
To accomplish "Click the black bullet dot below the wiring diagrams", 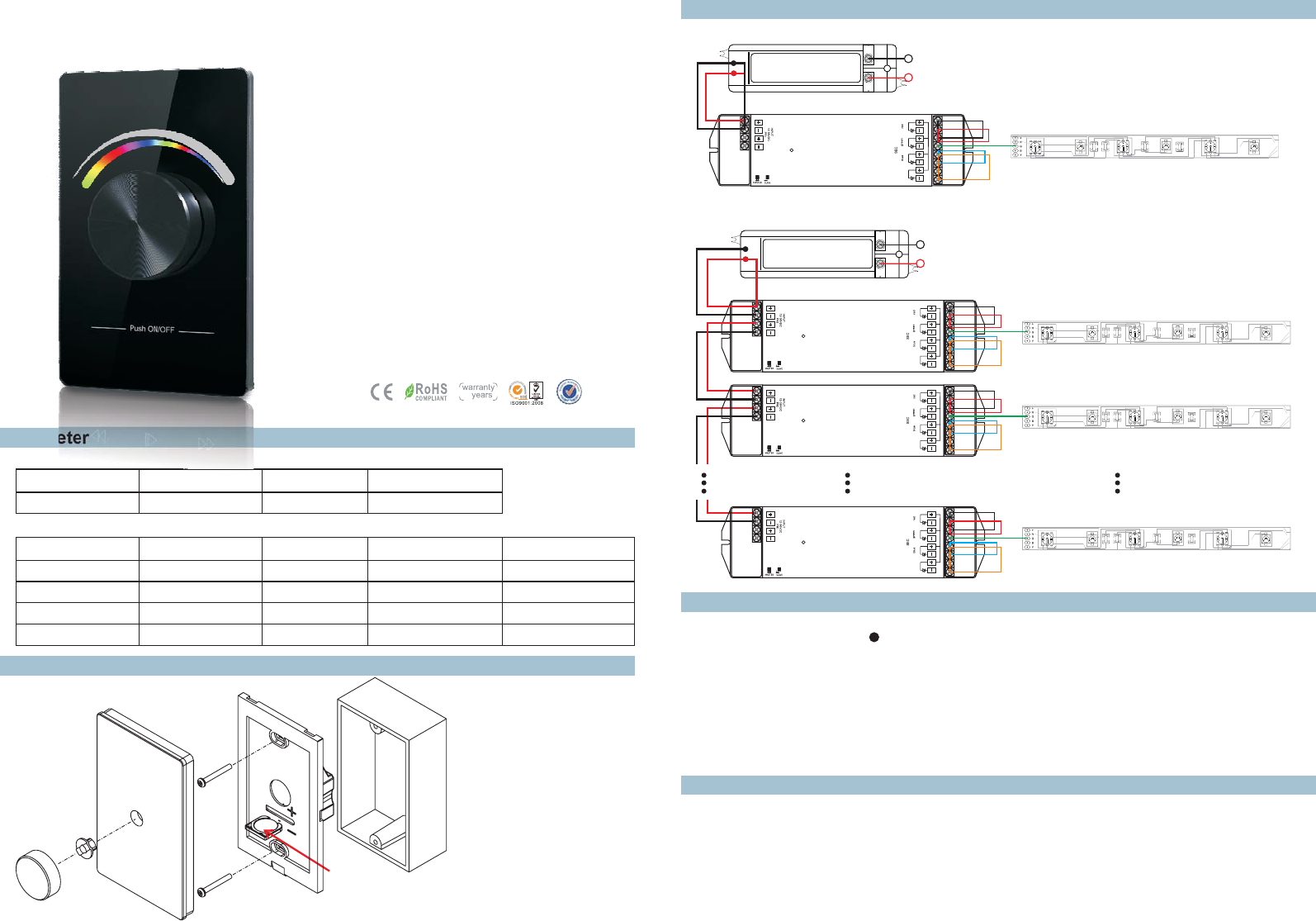I will 873,637.
